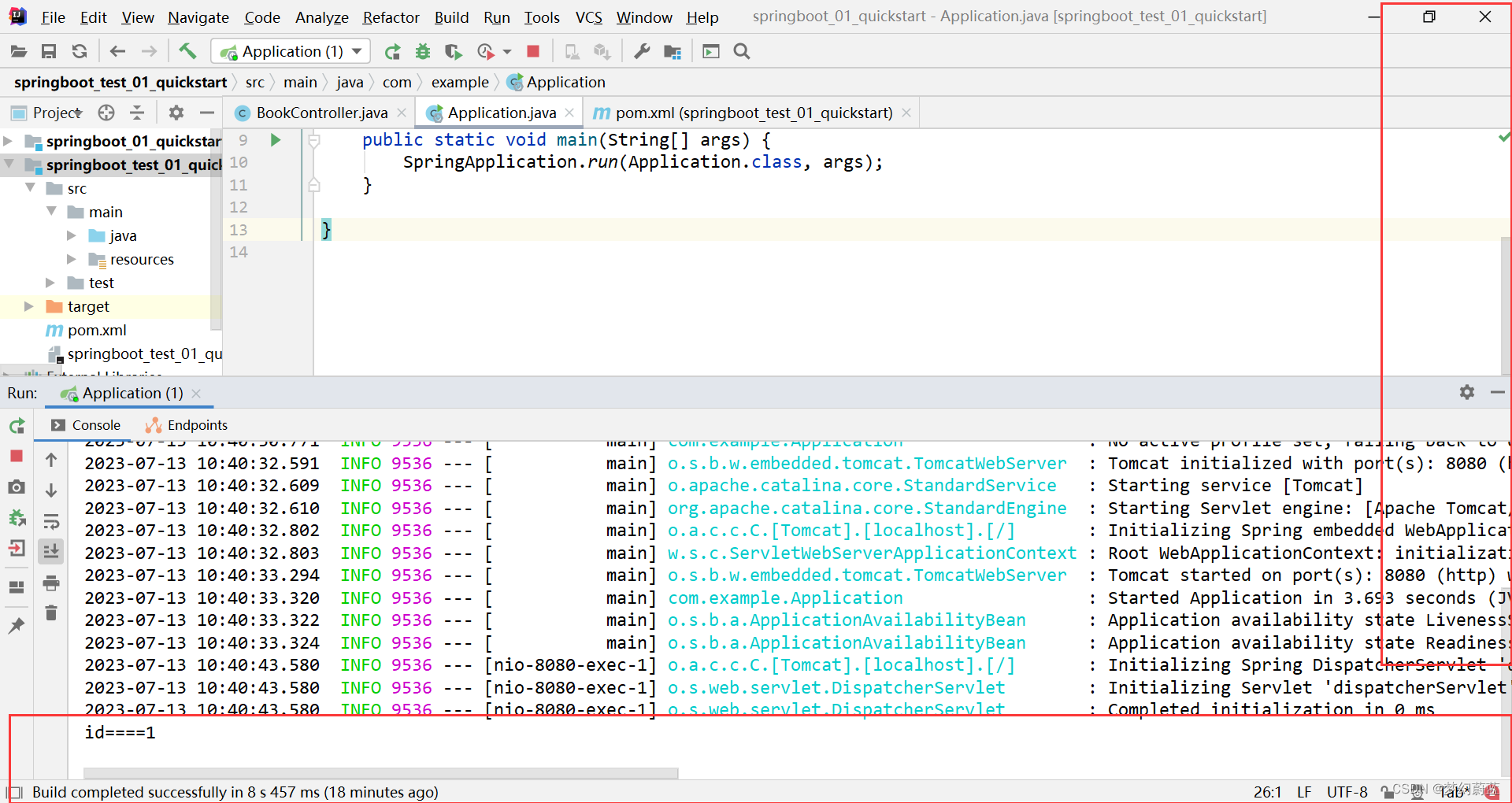Click 'Application' class in the breadcrumb
Viewport: 1512px width, 803px height.
557,82
